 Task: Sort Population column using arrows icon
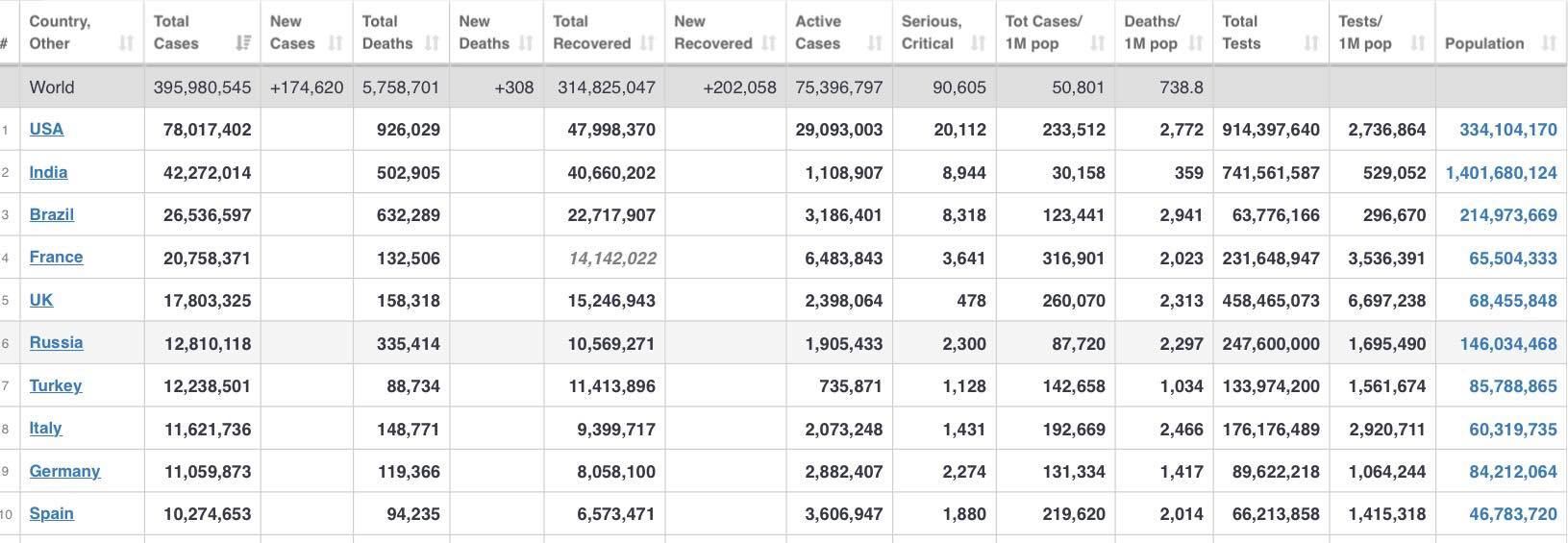(x=1548, y=43)
